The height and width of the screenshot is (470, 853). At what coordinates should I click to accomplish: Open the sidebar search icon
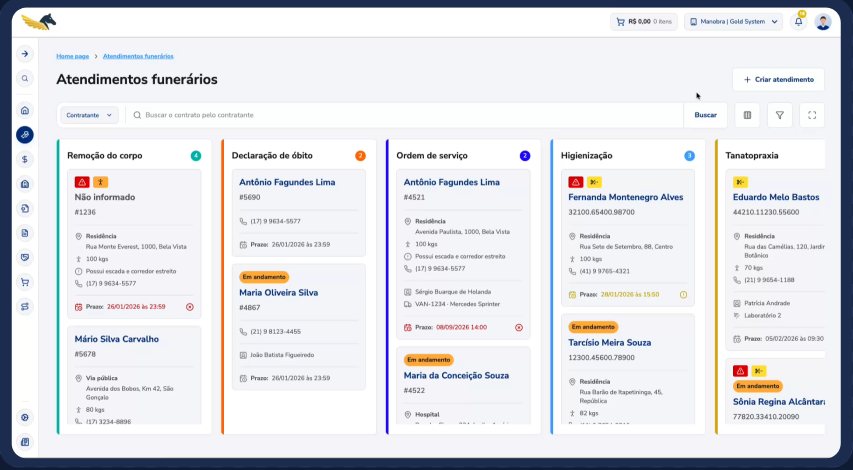24,78
